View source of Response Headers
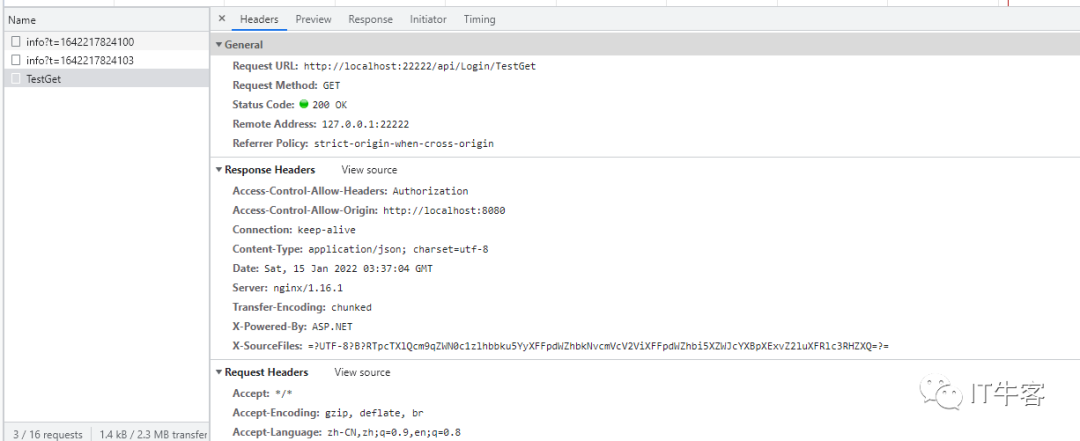Image resolution: width=1080 pixels, height=441 pixels. pyautogui.click(x=369, y=170)
